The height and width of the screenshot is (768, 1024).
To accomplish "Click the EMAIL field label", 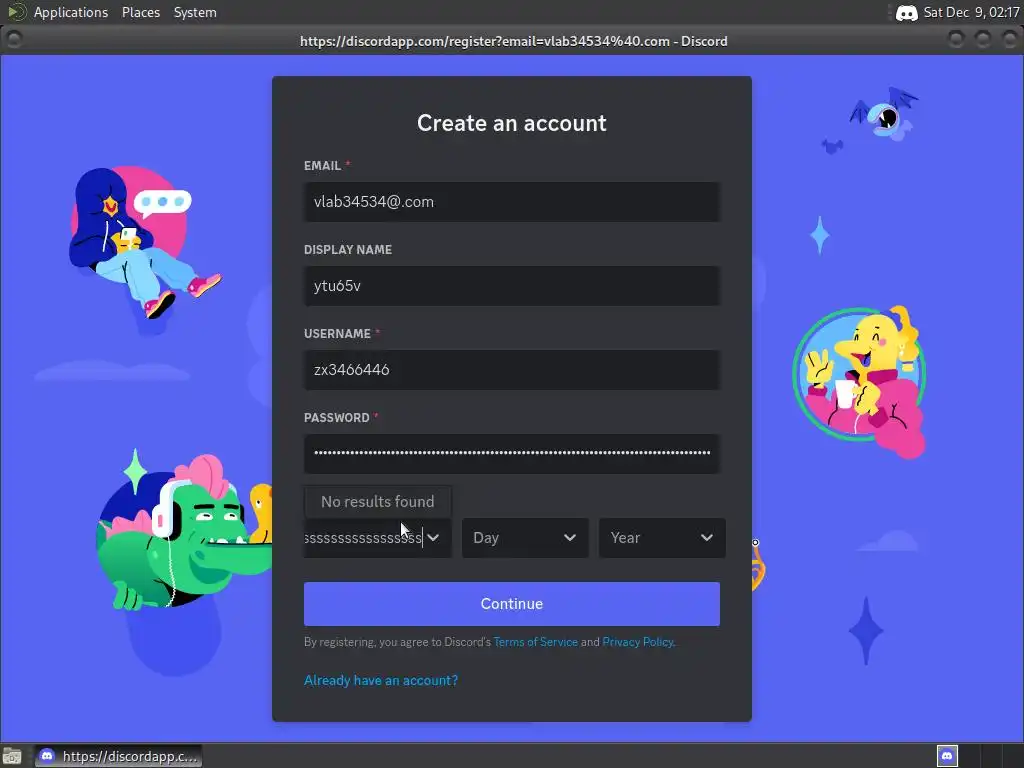I will pyautogui.click(x=323, y=166).
